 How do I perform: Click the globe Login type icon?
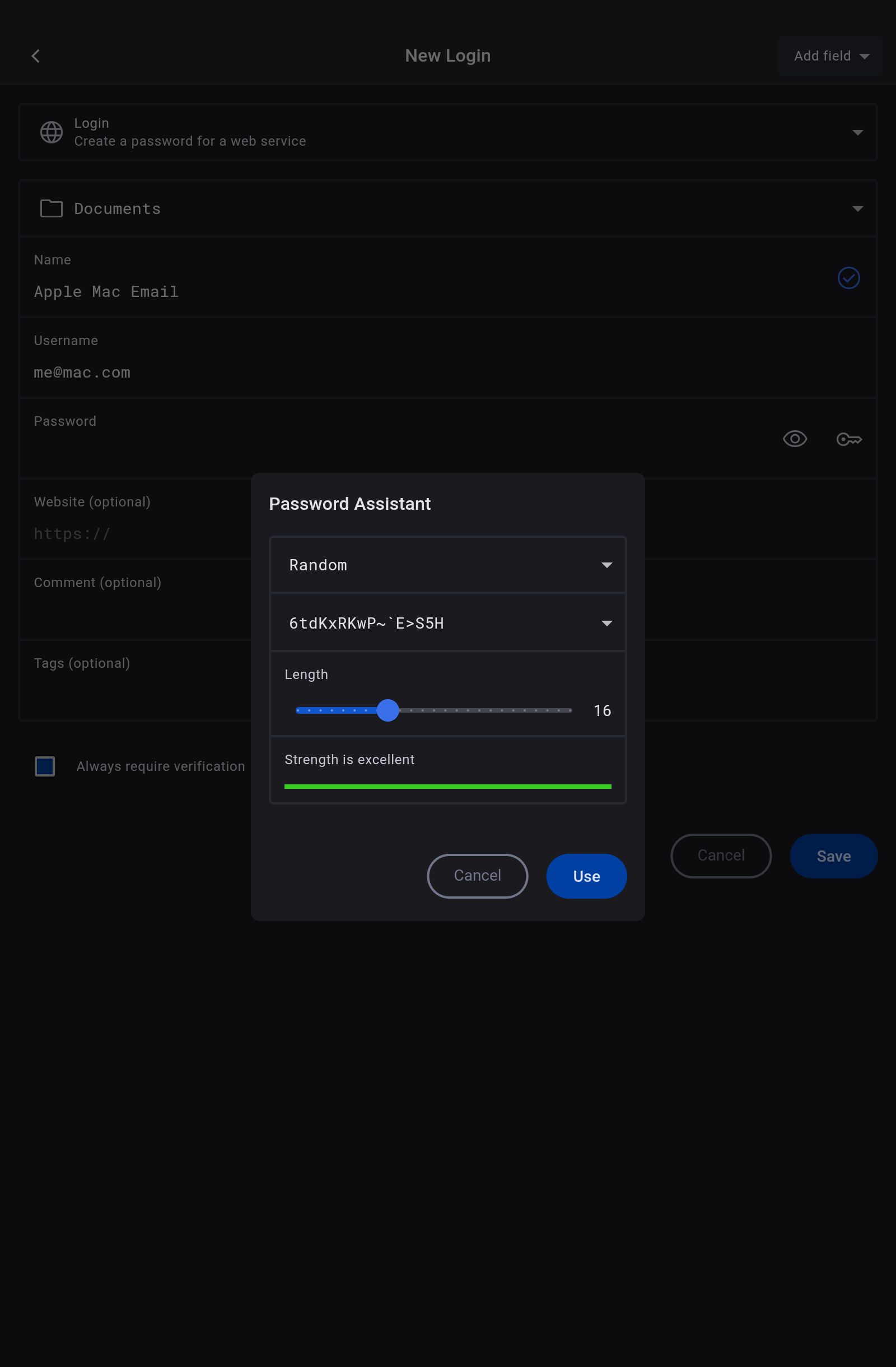point(51,132)
